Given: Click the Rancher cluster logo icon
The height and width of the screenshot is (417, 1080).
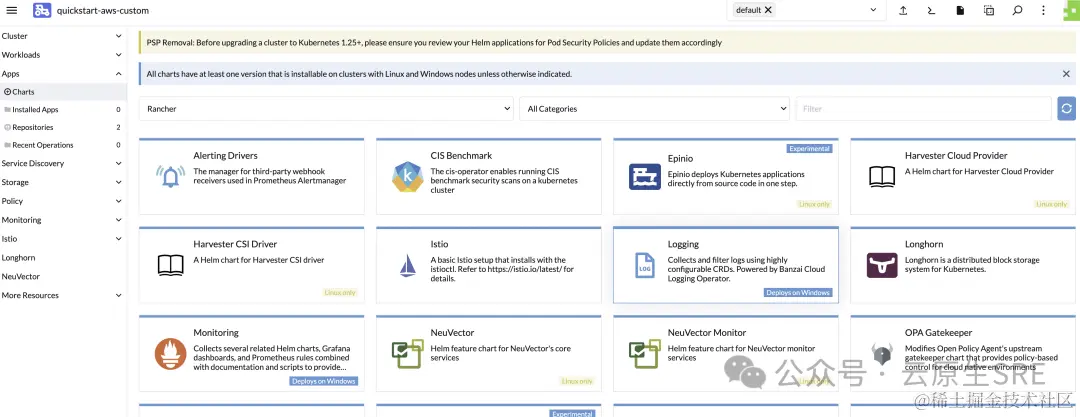Looking at the screenshot, I should pos(41,10).
